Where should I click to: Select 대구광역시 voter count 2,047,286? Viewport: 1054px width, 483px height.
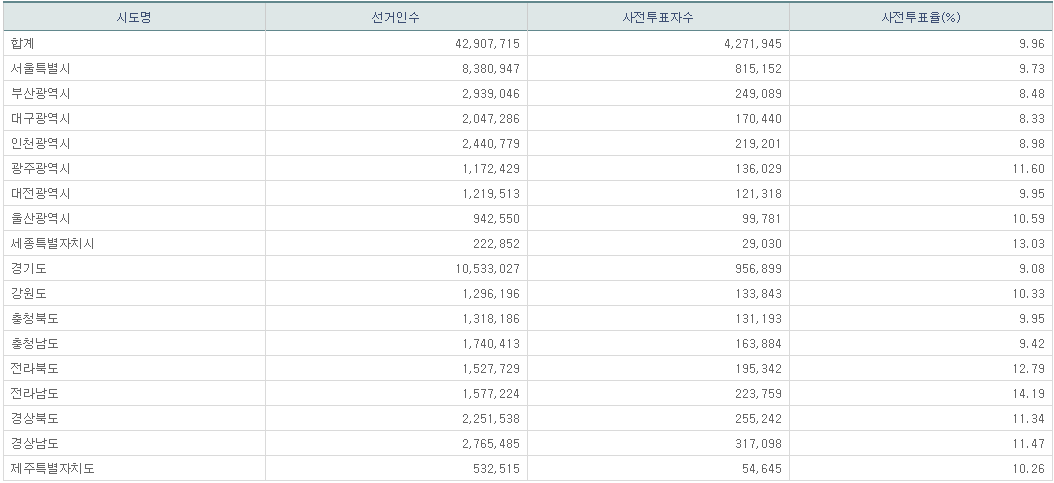pos(487,118)
